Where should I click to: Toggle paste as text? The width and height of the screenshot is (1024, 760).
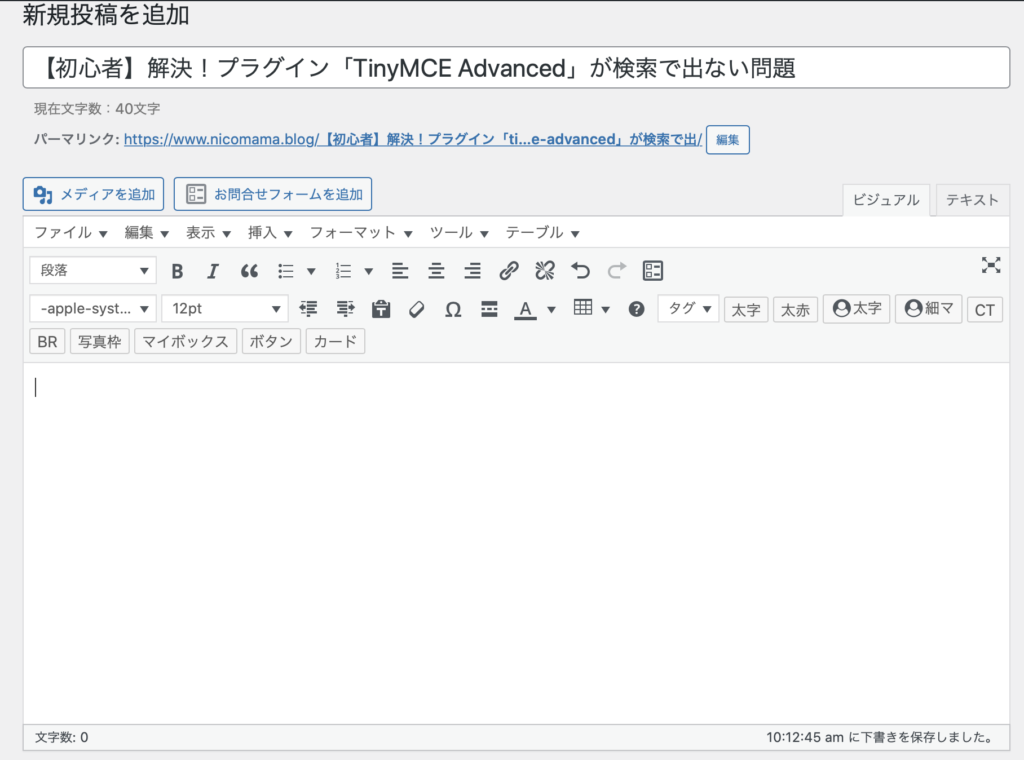[x=381, y=309]
